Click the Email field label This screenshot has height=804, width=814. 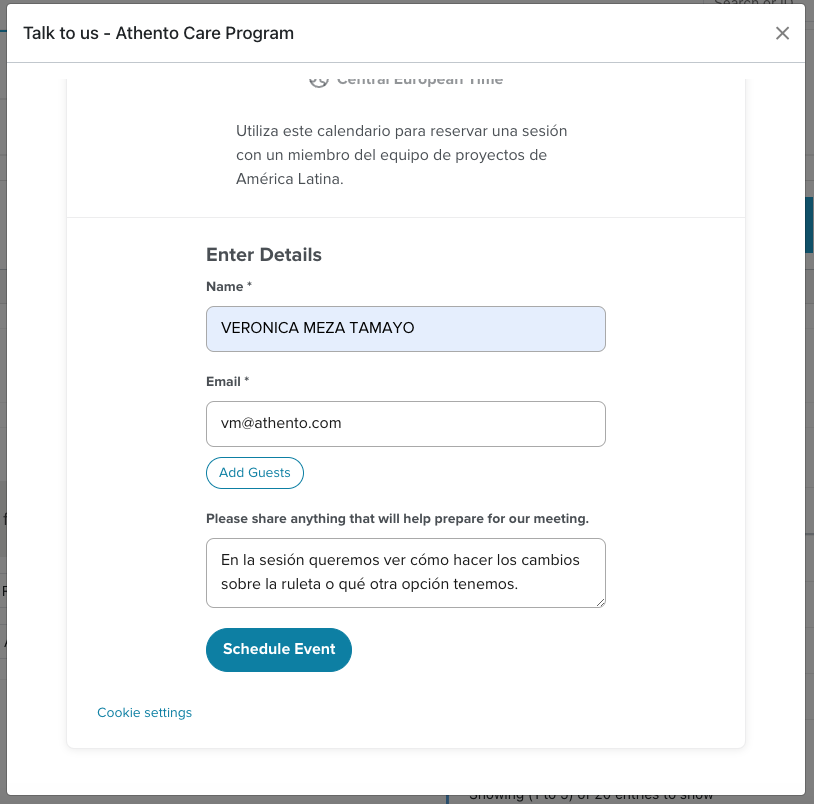tap(227, 381)
